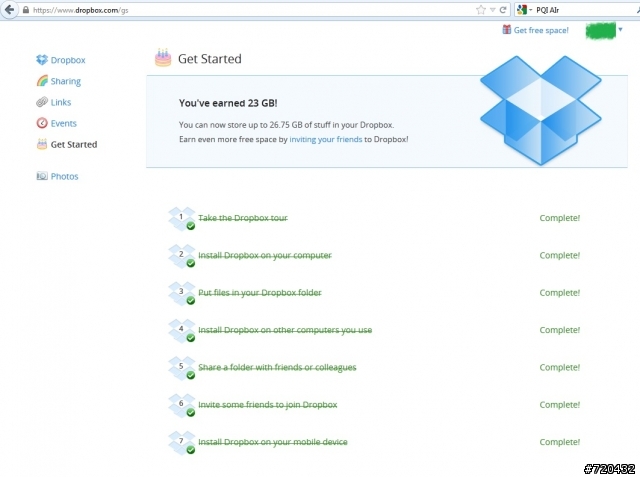Open Photos in the sidebar
The width and height of the screenshot is (640, 477).
[x=64, y=176]
